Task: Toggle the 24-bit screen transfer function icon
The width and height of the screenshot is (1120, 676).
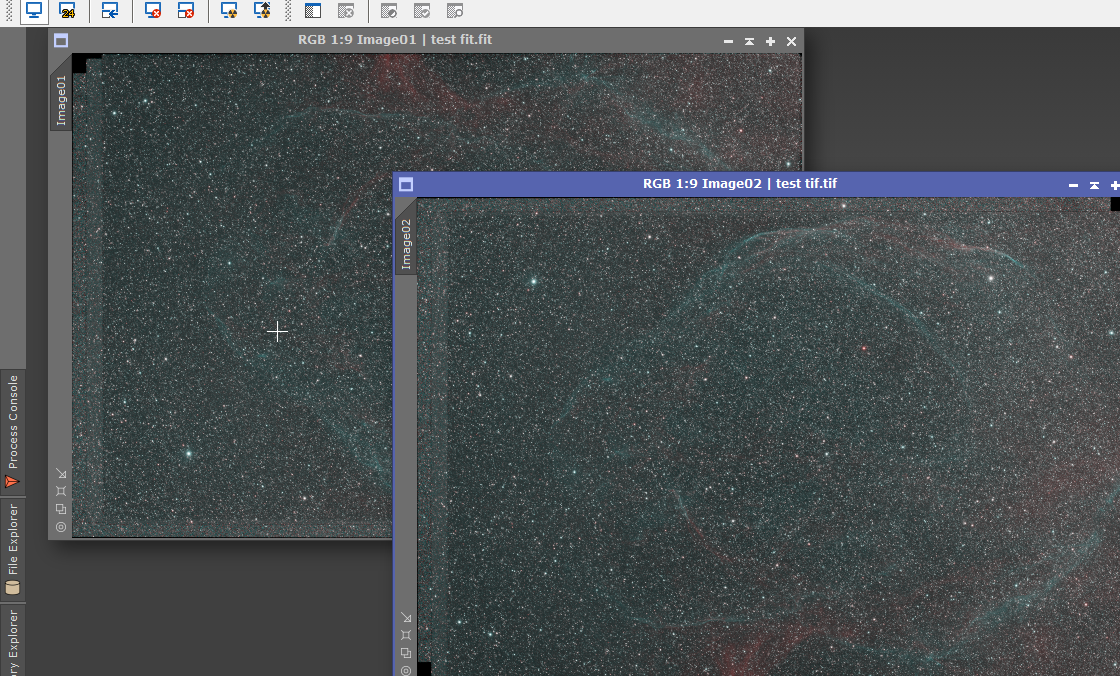Action: click(68, 11)
